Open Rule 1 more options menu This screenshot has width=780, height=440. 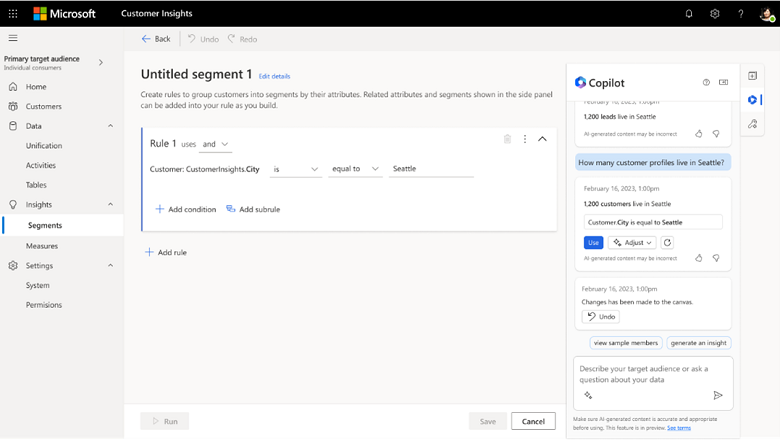coord(525,139)
